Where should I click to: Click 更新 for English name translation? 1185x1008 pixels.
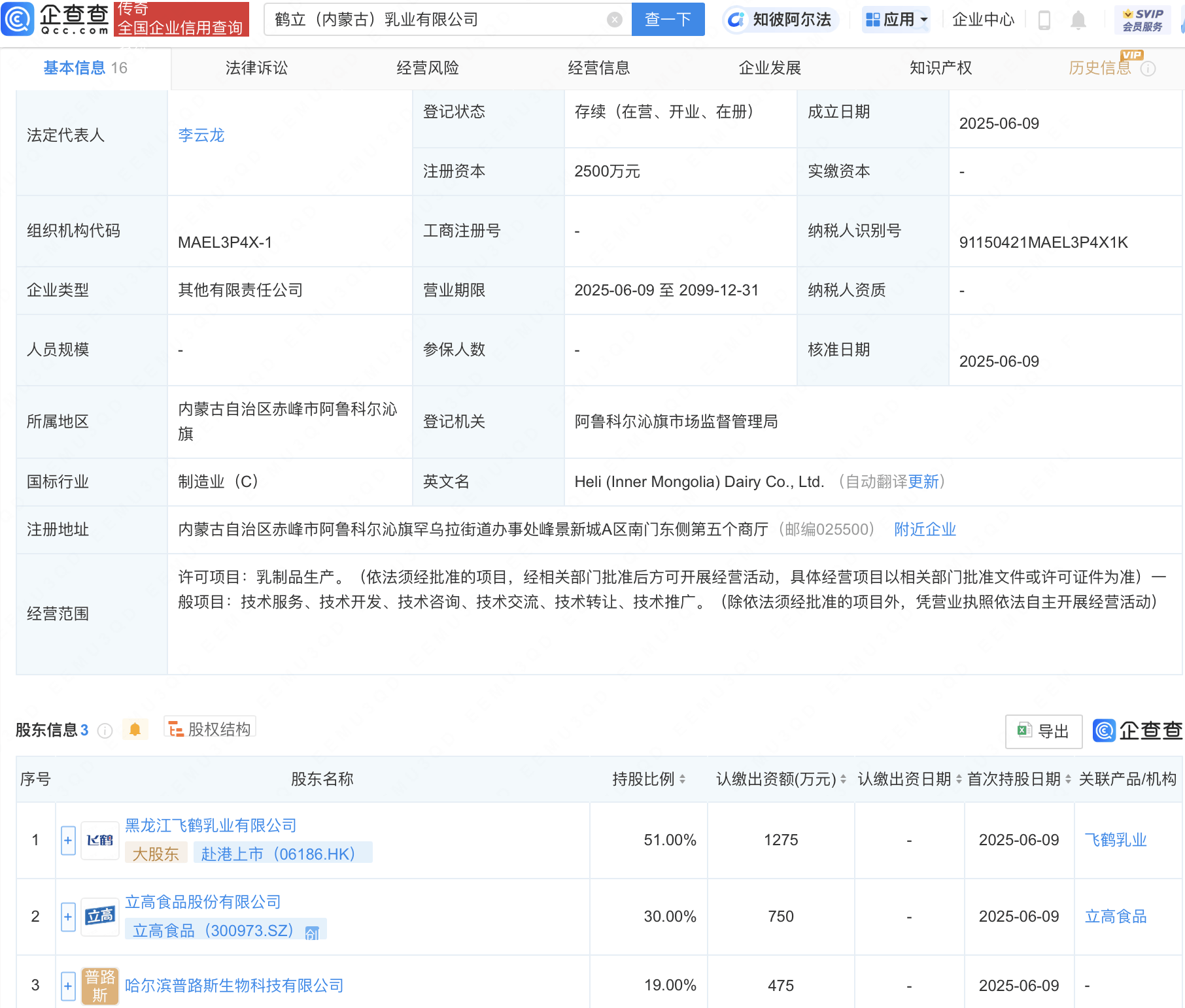923,482
